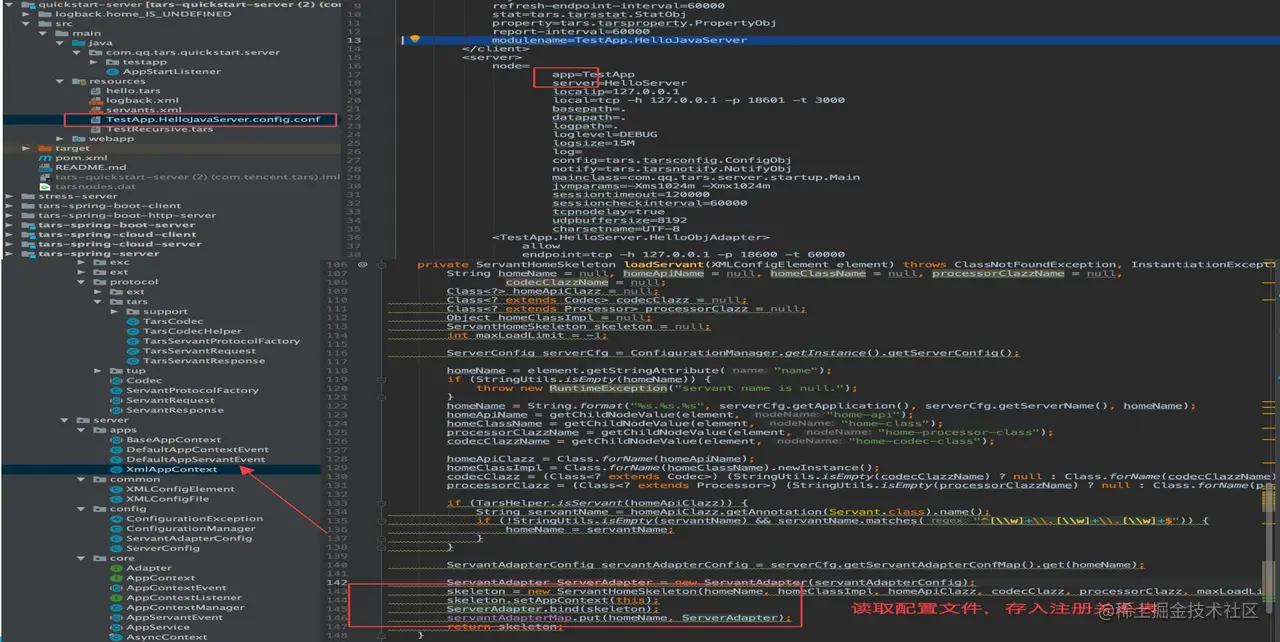Image resolution: width=1280 pixels, height=642 pixels.
Task: Select AppServantEvent class
Action: pyautogui.click(x=174, y=617)
